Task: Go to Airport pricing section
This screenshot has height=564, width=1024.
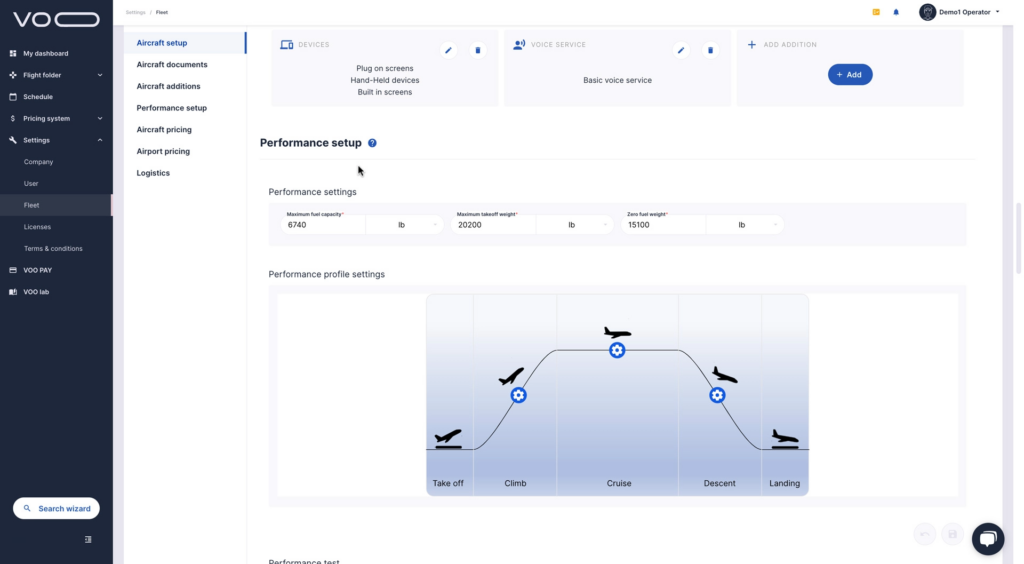Action: 163,152
